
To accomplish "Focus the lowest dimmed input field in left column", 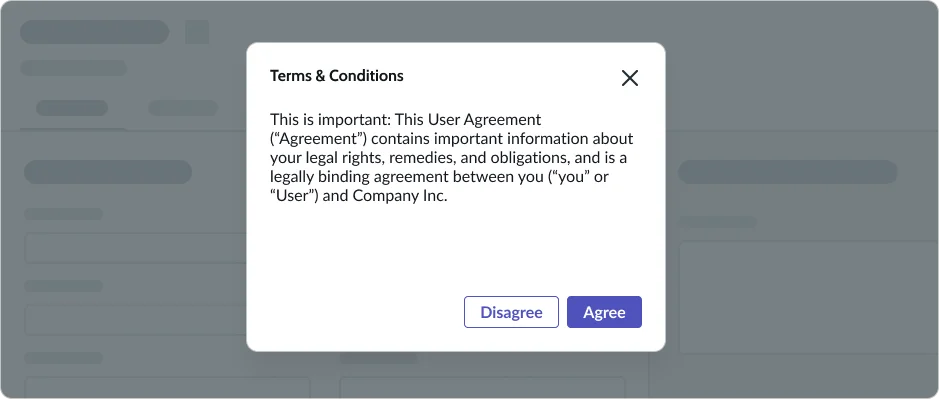I will point(167,388).
